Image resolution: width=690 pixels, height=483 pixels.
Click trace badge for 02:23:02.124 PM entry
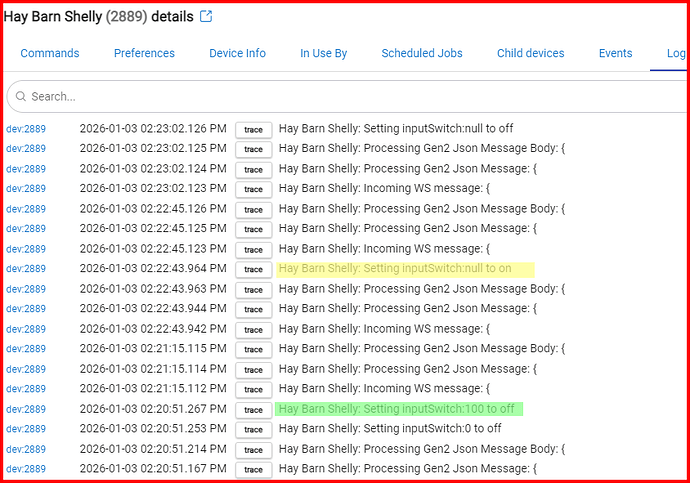253,170
